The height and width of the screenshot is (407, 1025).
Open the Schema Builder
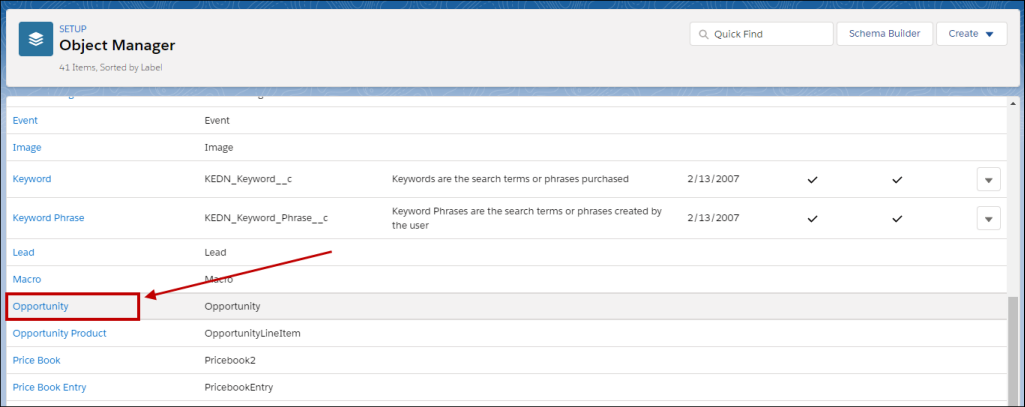884,34
